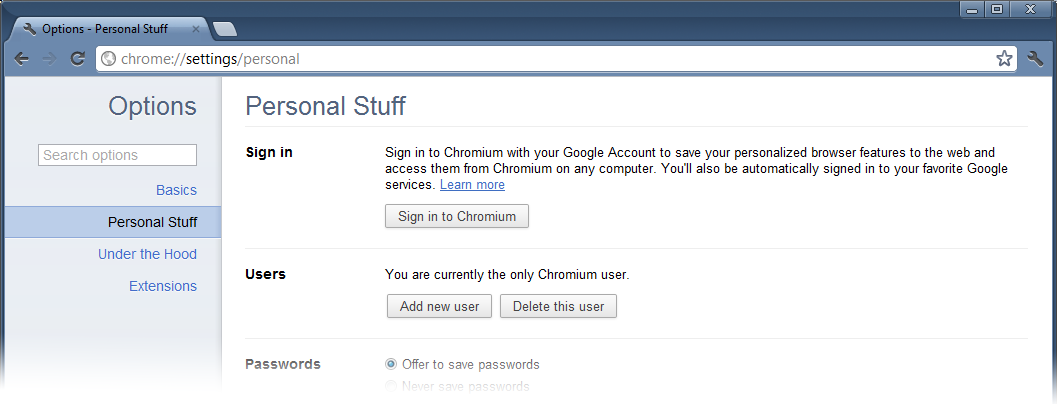The height and width of the screenshot is (404, 1057).
Task: Open a new tab with the new tab button
Action: 224,29
